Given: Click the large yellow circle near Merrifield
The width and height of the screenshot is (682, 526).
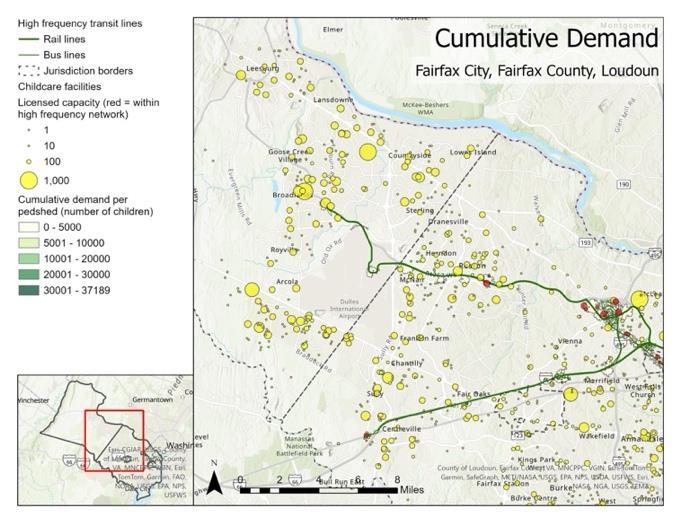Looking at the screenshot, I should point(570,394).
